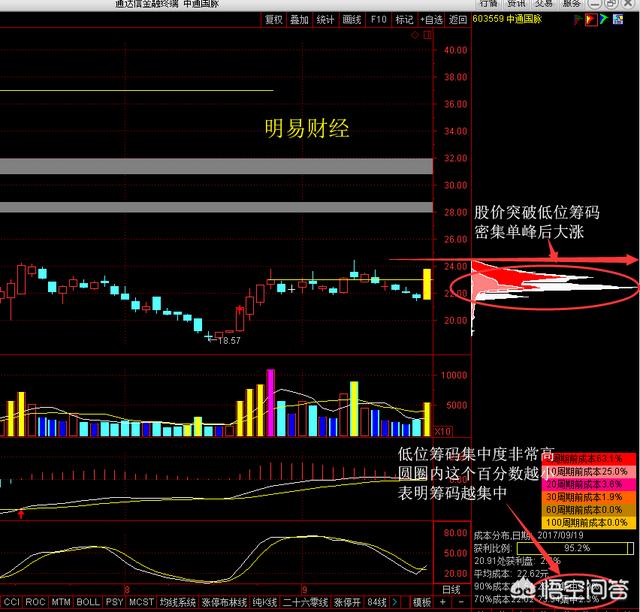The image size is (640, 612).
Task: Switch to the MTM indicator tab
Action: pyautogui.click(x=61, y=602)
